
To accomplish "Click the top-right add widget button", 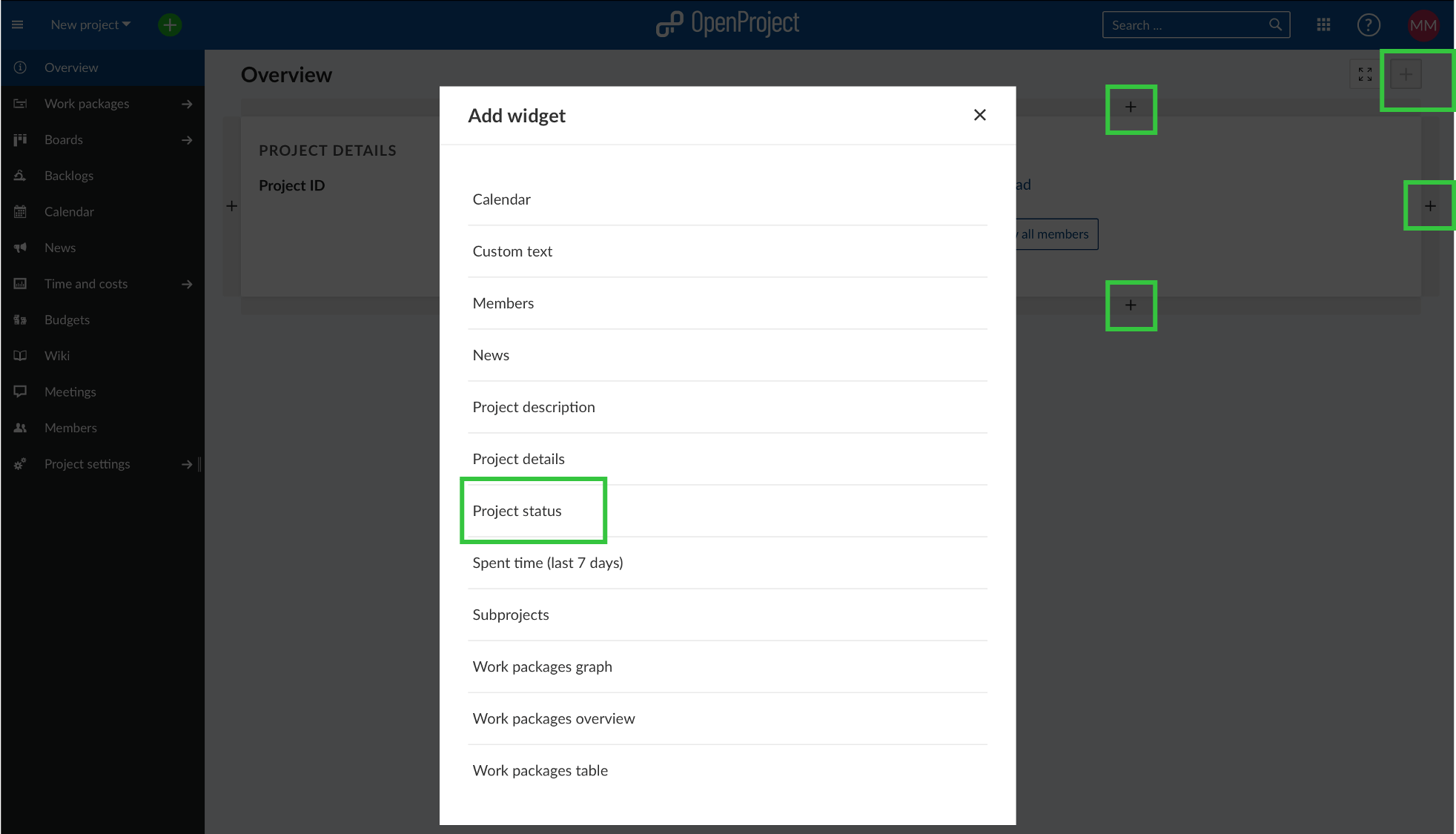I will 1406,74.
